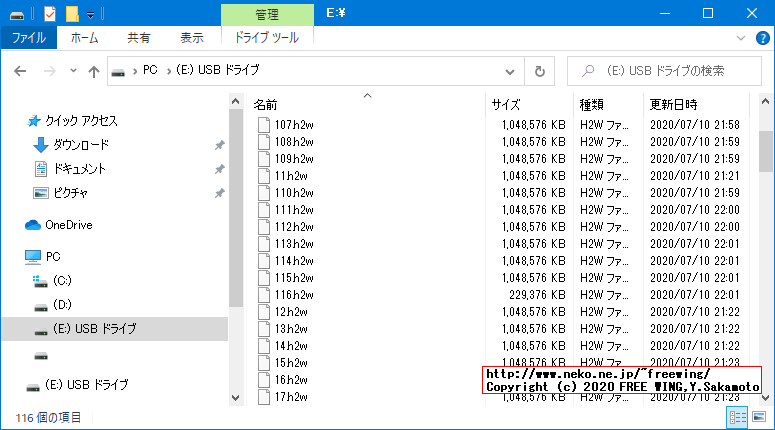The width and height of the screenshot is (775, 430).
Task: Select the 管理 contextual tab
Action: pyautogui.click(x=267, y=15)
